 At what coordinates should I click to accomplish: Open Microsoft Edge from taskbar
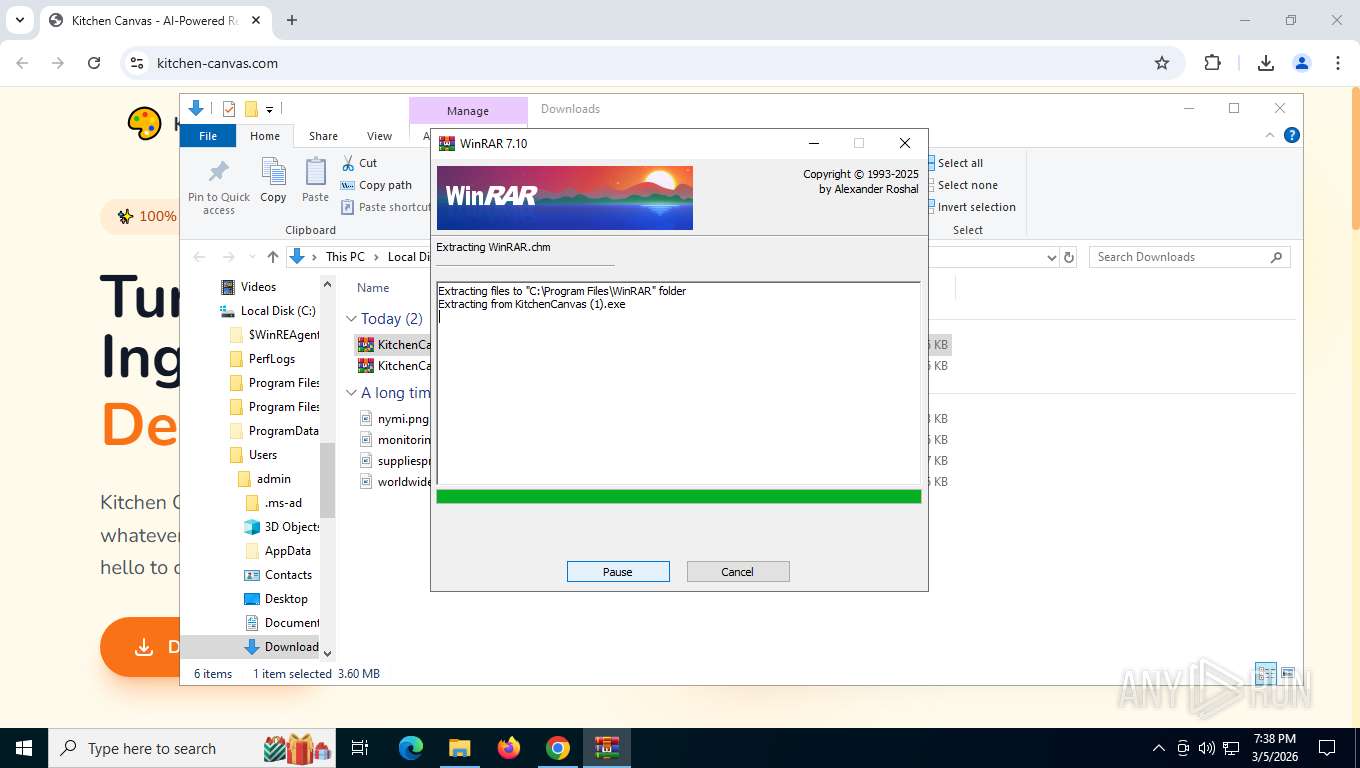click(x=410, y=748)
